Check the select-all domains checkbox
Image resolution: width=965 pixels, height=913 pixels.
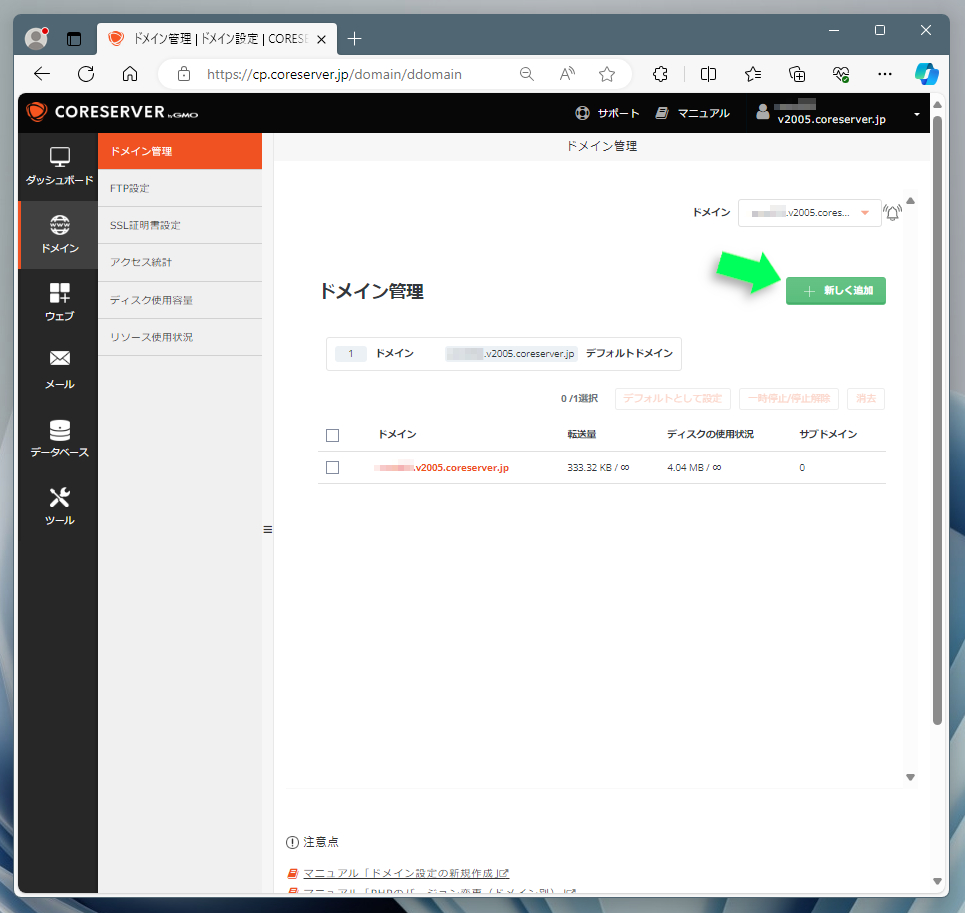coord(332,435)
